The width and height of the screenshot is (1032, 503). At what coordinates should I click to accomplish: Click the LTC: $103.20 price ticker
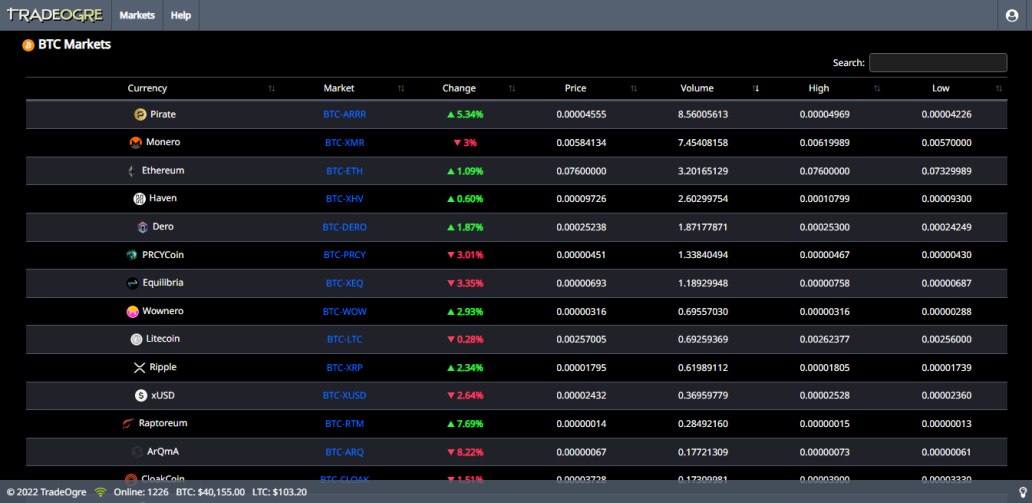click(x=280, y=492)
